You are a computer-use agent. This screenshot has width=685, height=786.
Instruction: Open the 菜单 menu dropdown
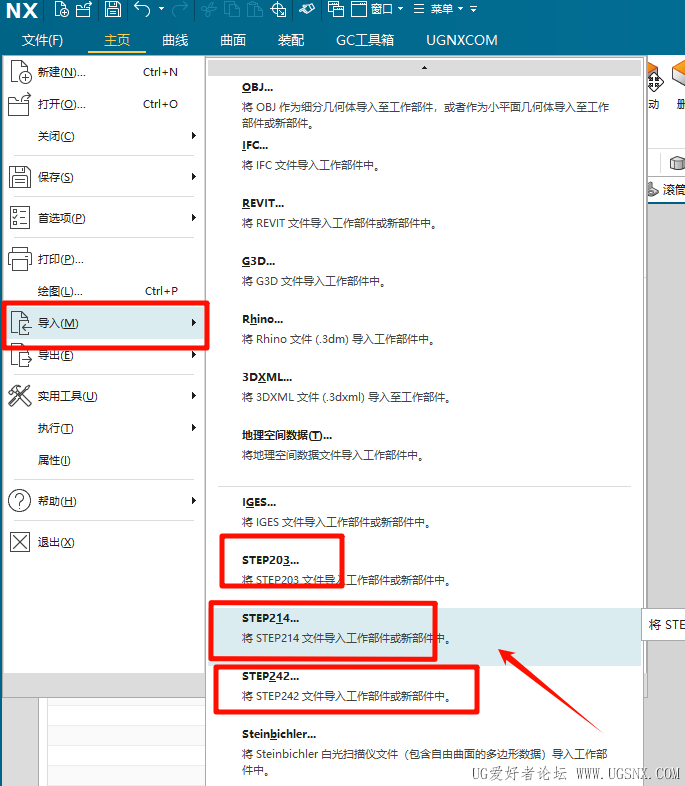[x=438, y=9]
